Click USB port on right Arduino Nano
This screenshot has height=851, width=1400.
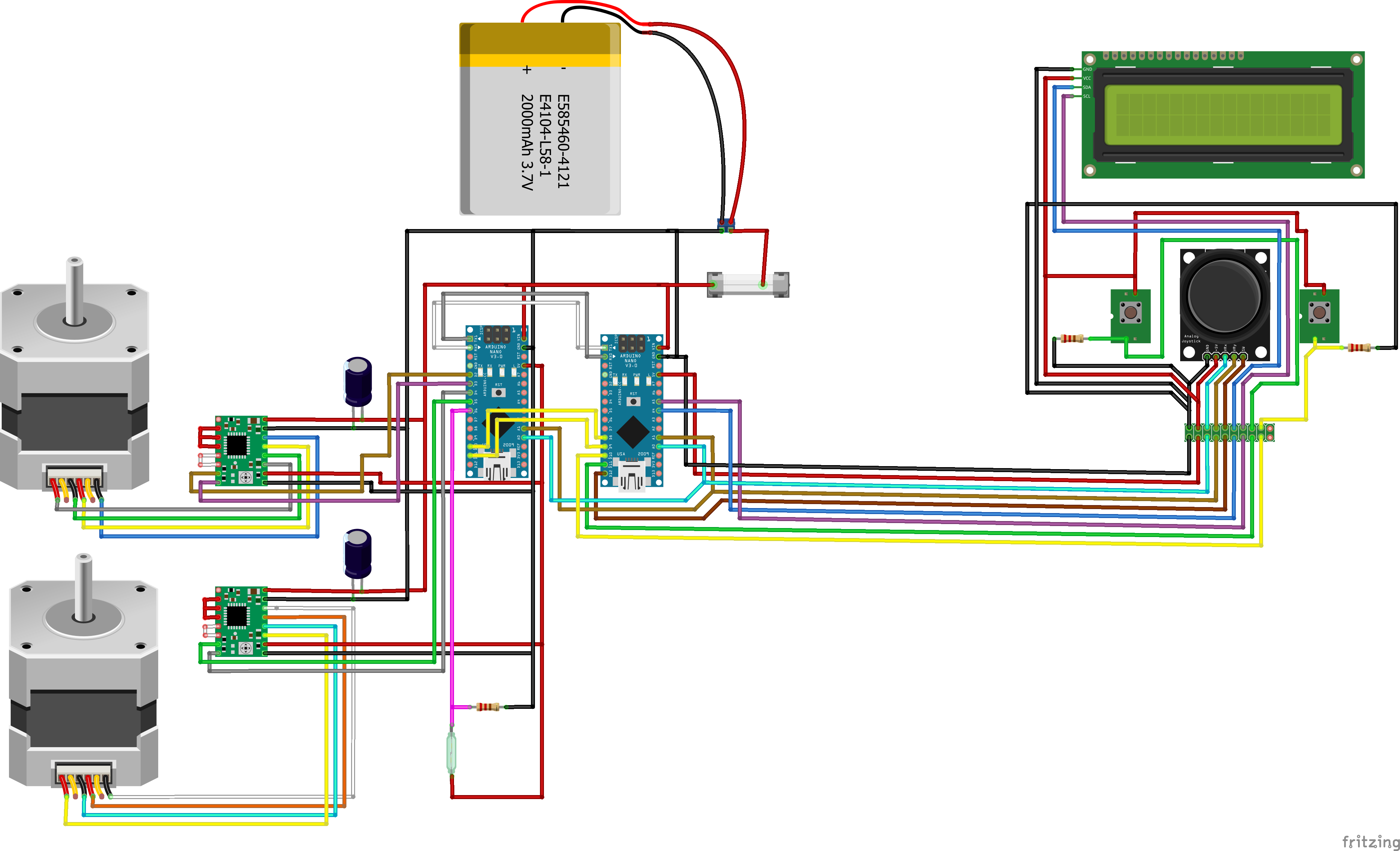point(631,476)
